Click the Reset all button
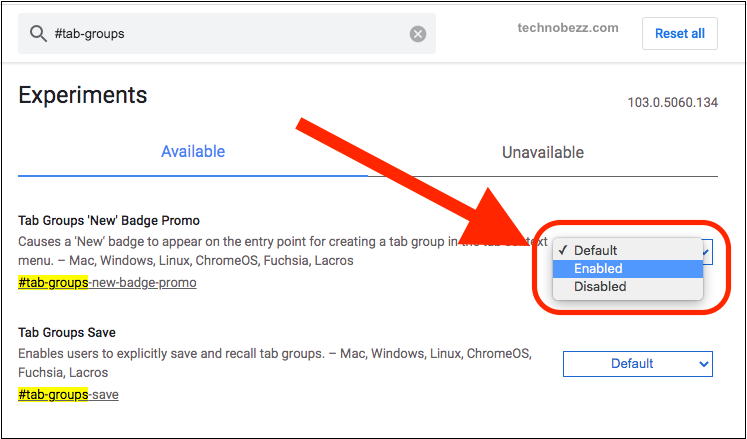747x439 pixels. (x=680, y=33)
